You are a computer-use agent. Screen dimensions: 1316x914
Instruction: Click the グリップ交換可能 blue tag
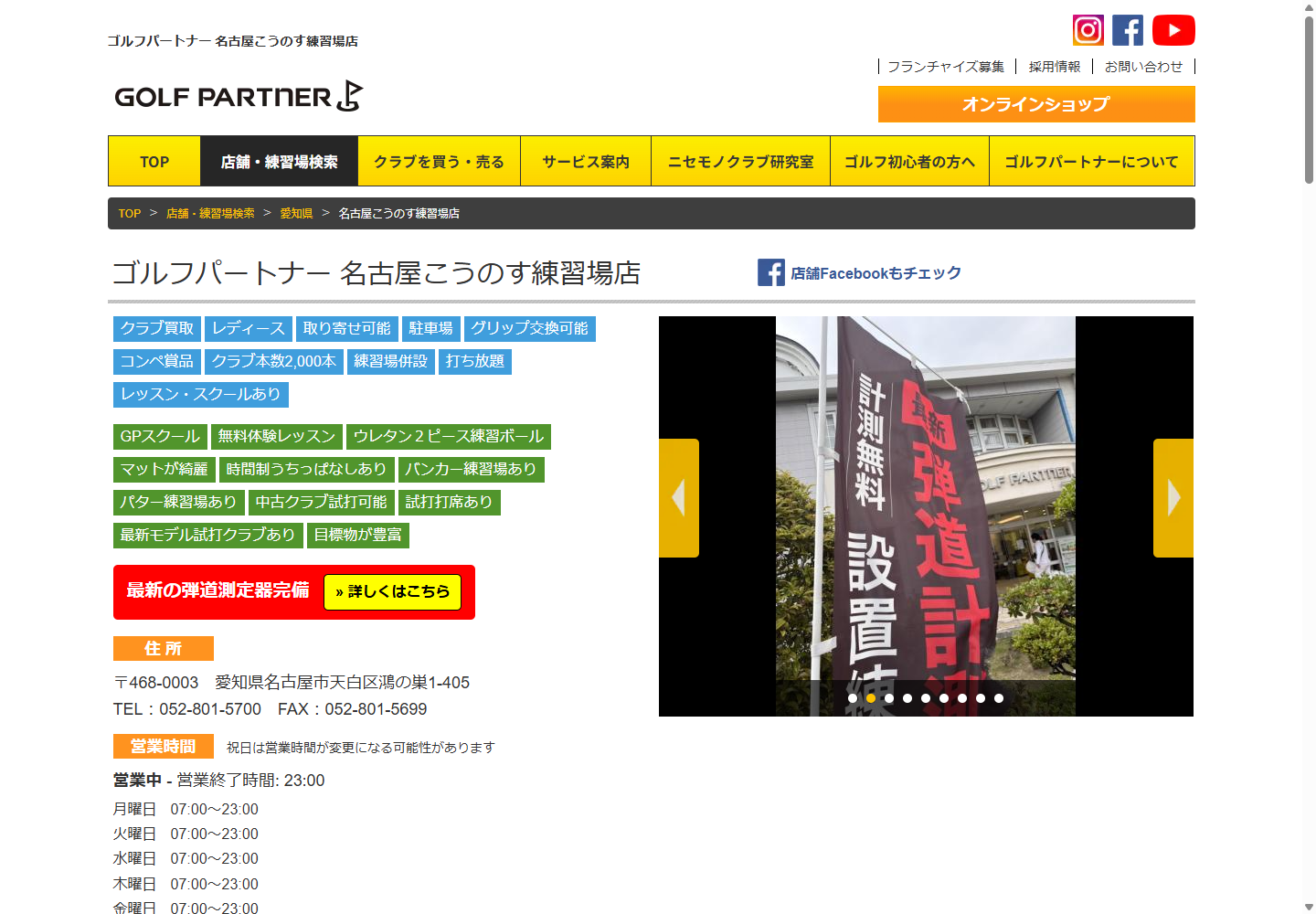(530, 329)
